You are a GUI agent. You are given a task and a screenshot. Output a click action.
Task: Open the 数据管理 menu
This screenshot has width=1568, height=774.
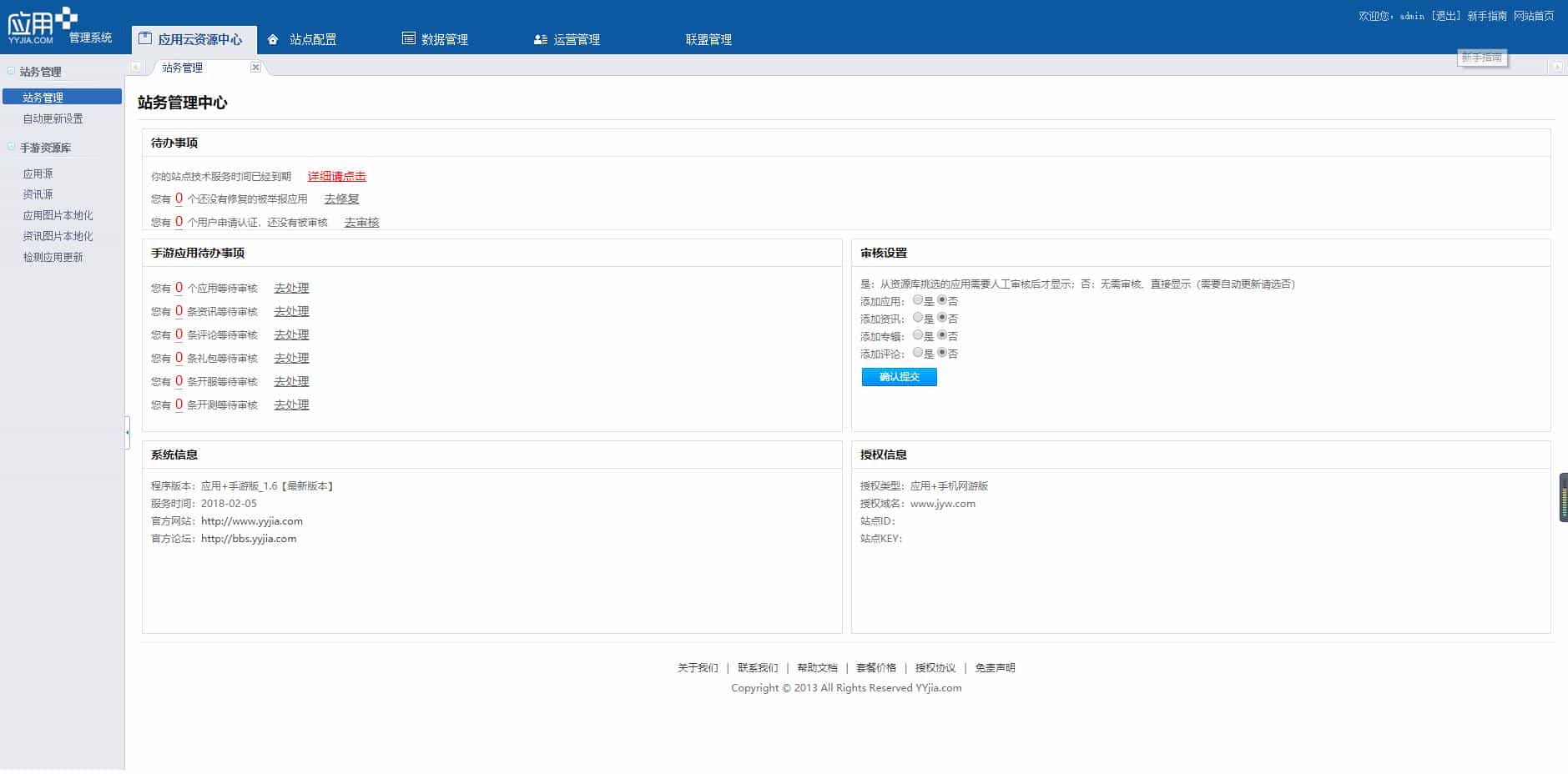click(445, 39)
